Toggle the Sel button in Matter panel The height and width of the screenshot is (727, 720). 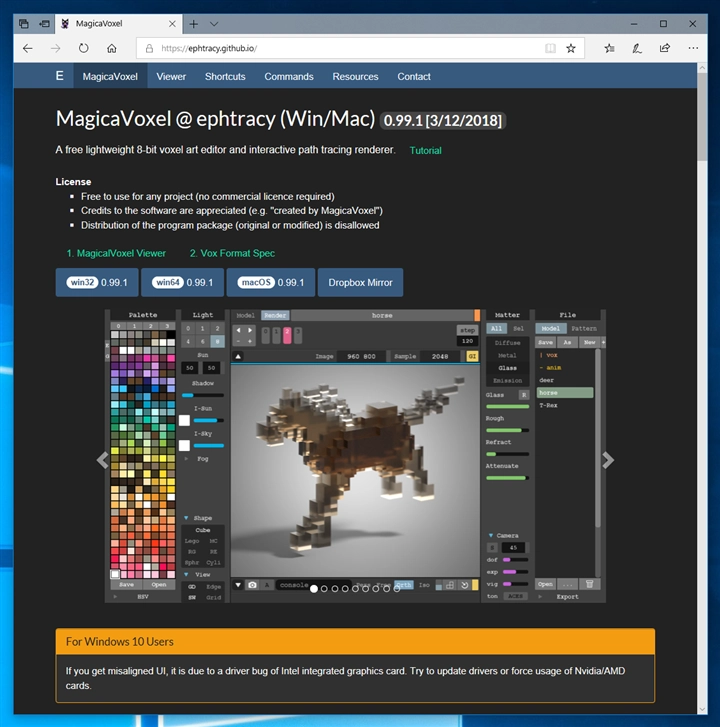[x=518, y=328]
